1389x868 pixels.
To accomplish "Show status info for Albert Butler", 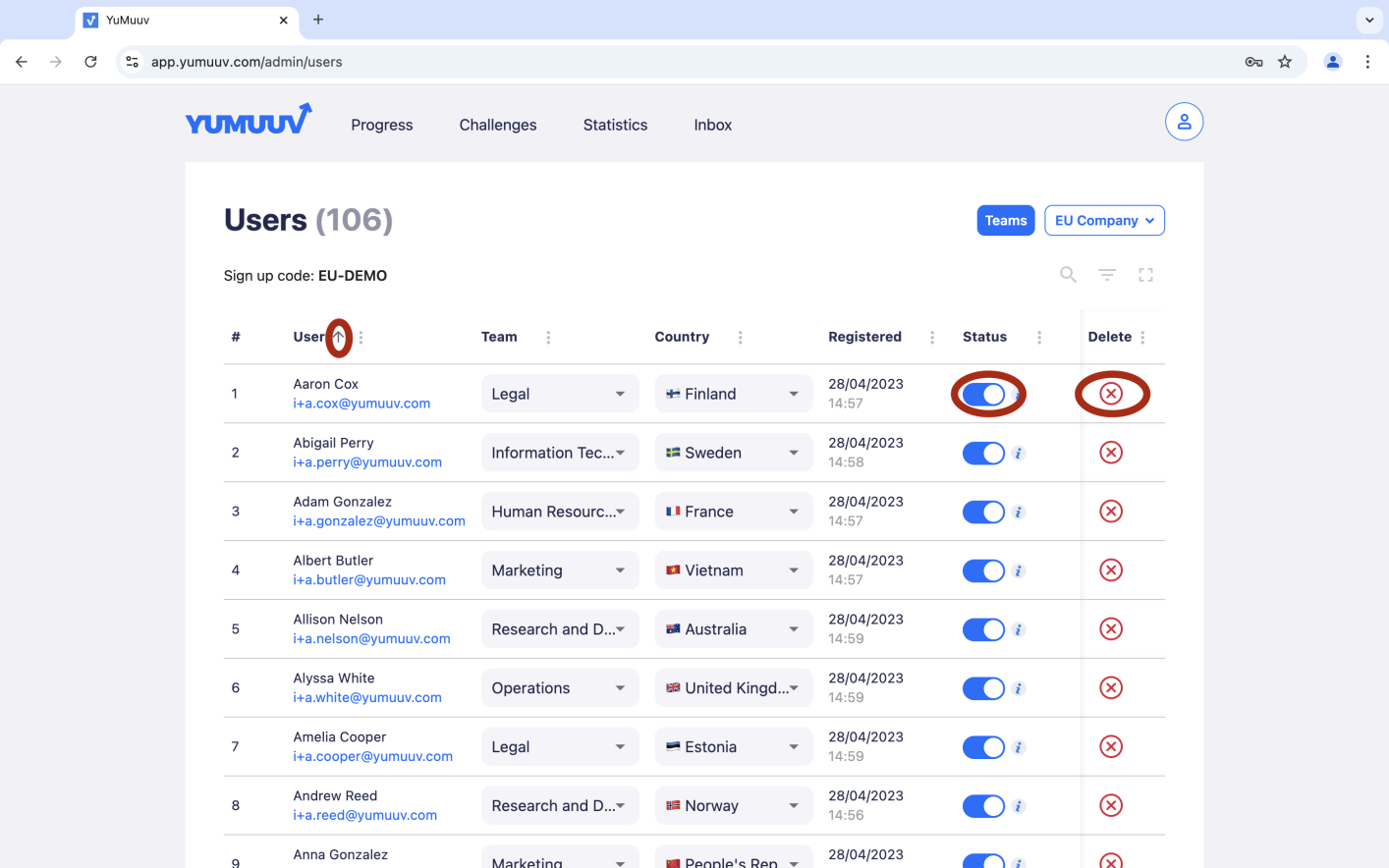I will click(x=1019, y=570).
